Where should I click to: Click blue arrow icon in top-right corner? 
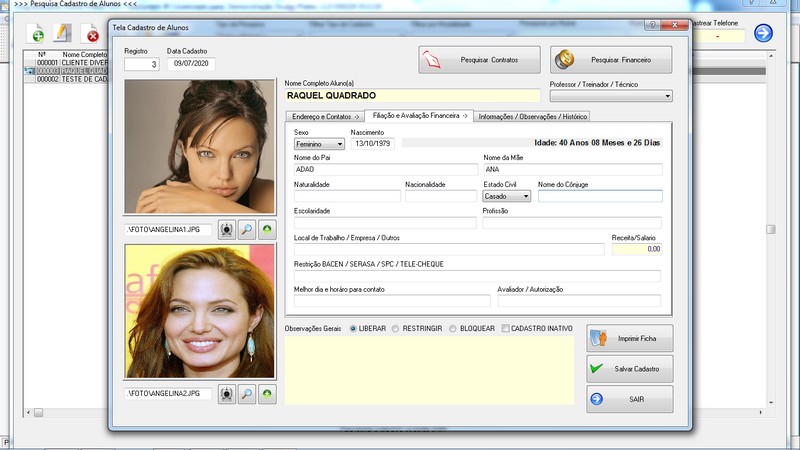764,33
